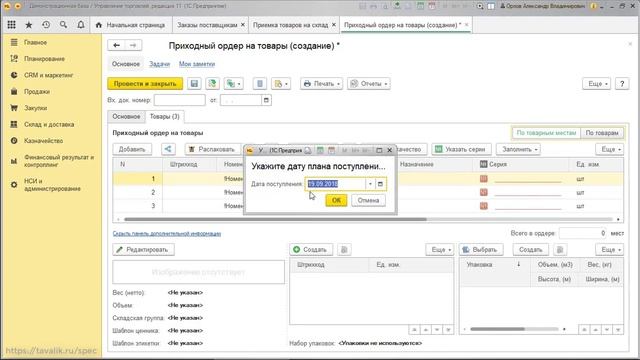The width and height of the screenshot is (640, 360).
Task: Go to Начальная страница home tab
Action: (x=131, y=25)
